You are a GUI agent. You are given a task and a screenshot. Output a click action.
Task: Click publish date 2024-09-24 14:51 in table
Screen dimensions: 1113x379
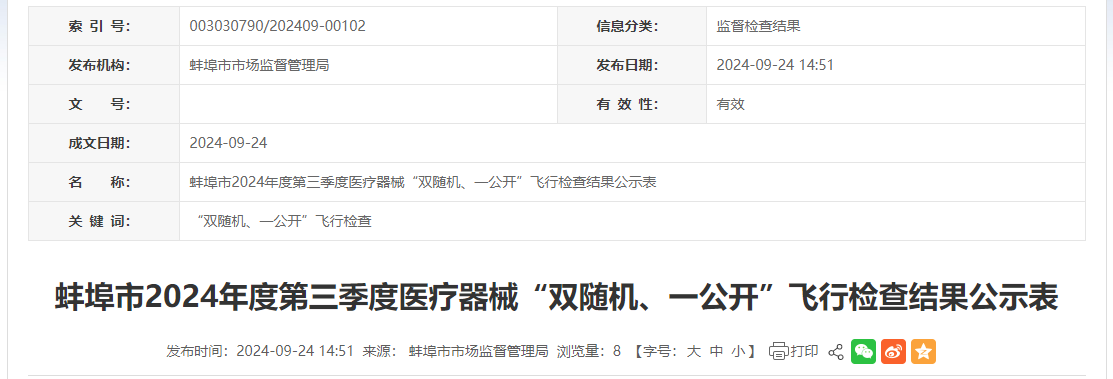775,65
